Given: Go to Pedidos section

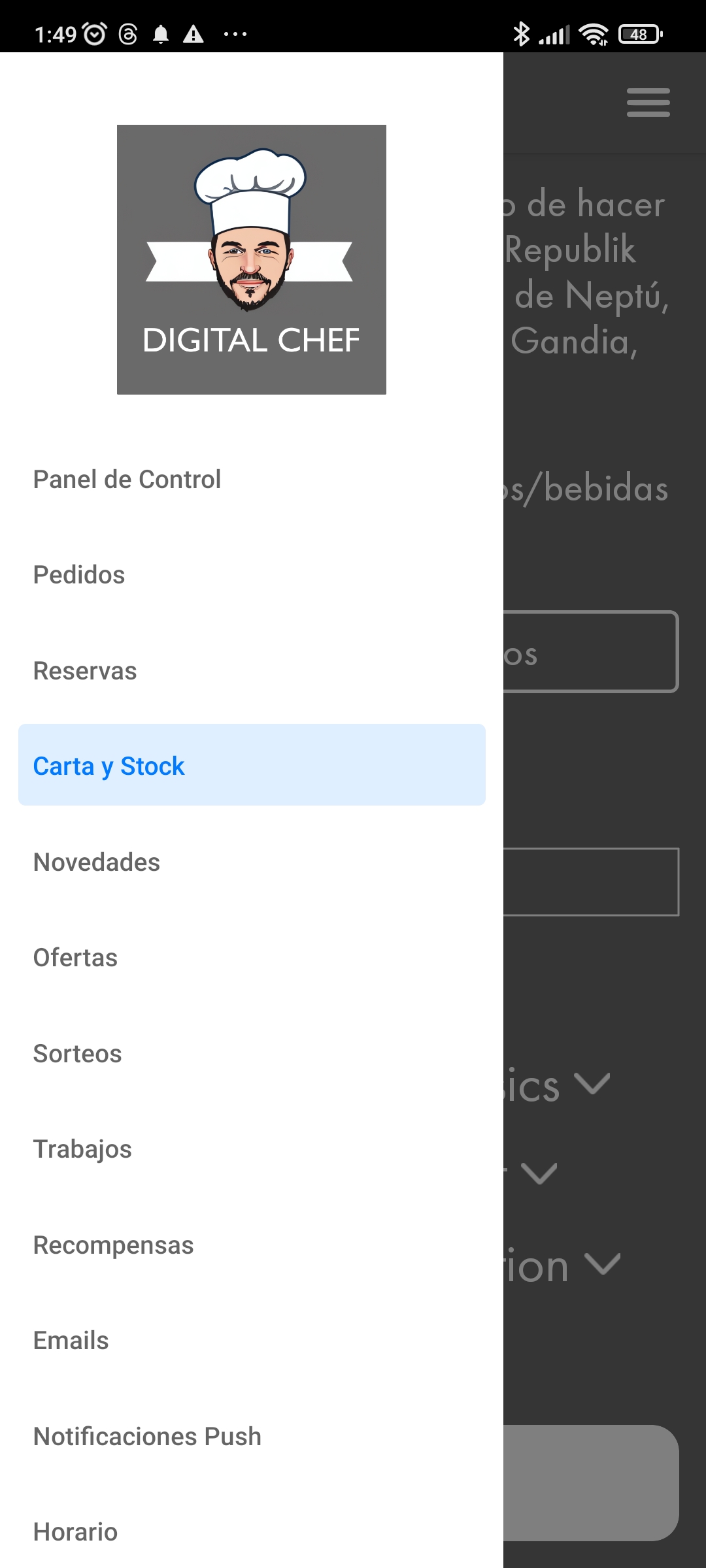Looking at the screenshot, I should click(x=79, y=575).
